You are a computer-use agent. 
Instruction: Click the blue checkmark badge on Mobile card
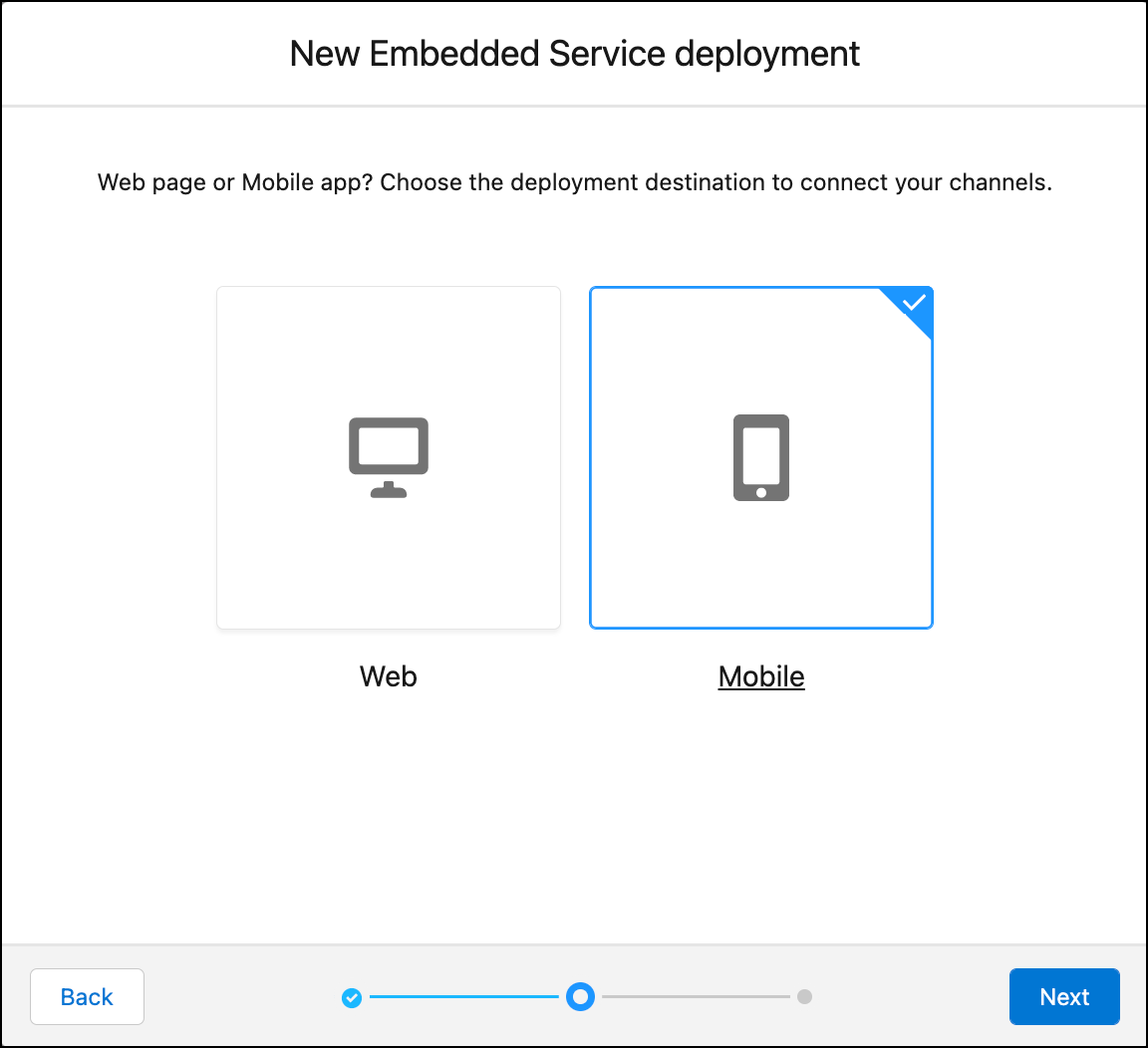pos(912,302)
